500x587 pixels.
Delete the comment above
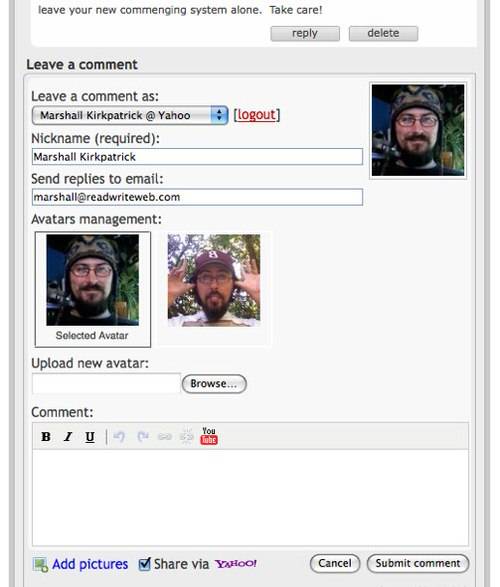click(x=383, y=33)
